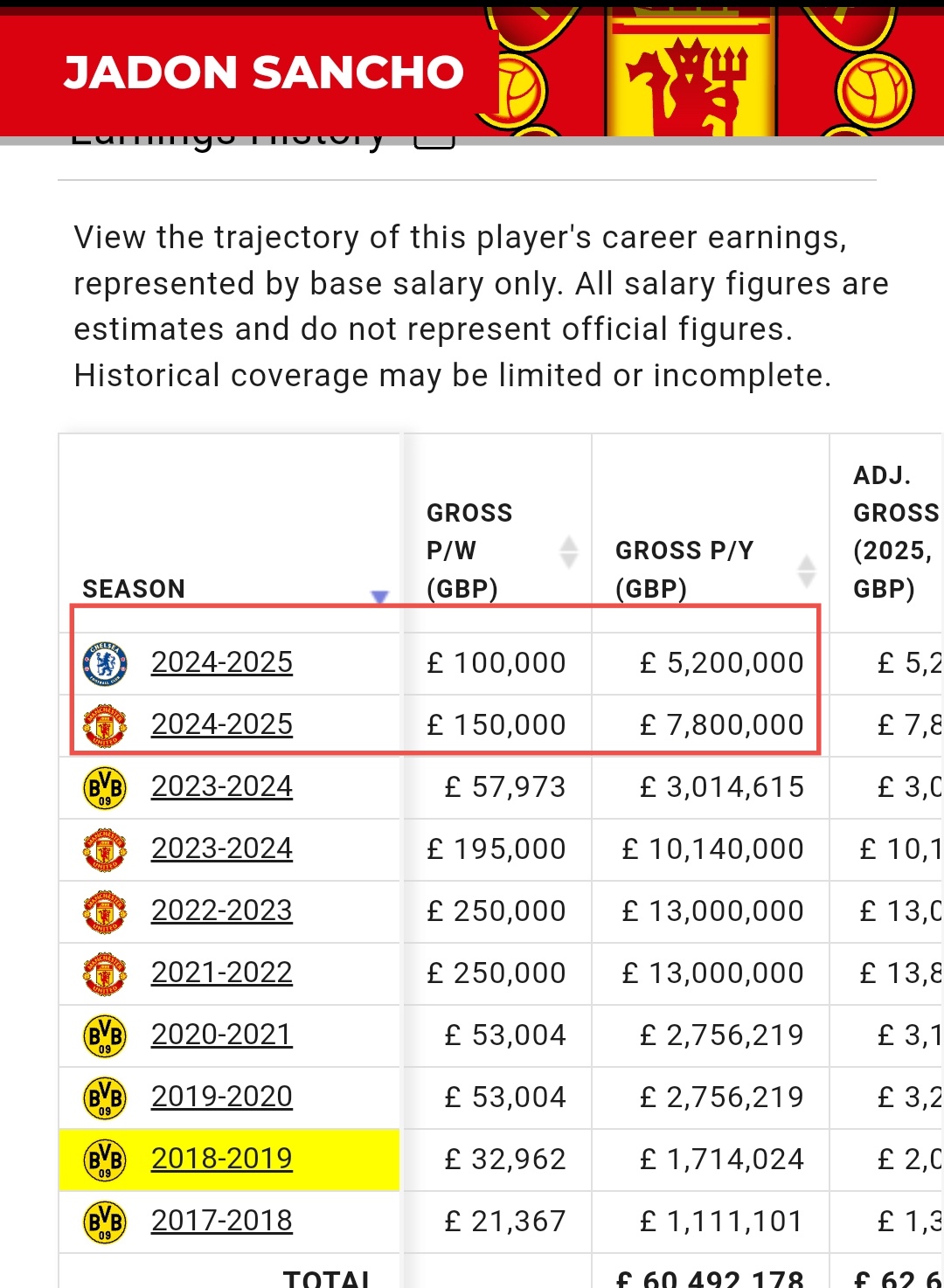Open the 2024-2025 Chelsea season link
Screen dimensions: 944x1288
(222, 662)
